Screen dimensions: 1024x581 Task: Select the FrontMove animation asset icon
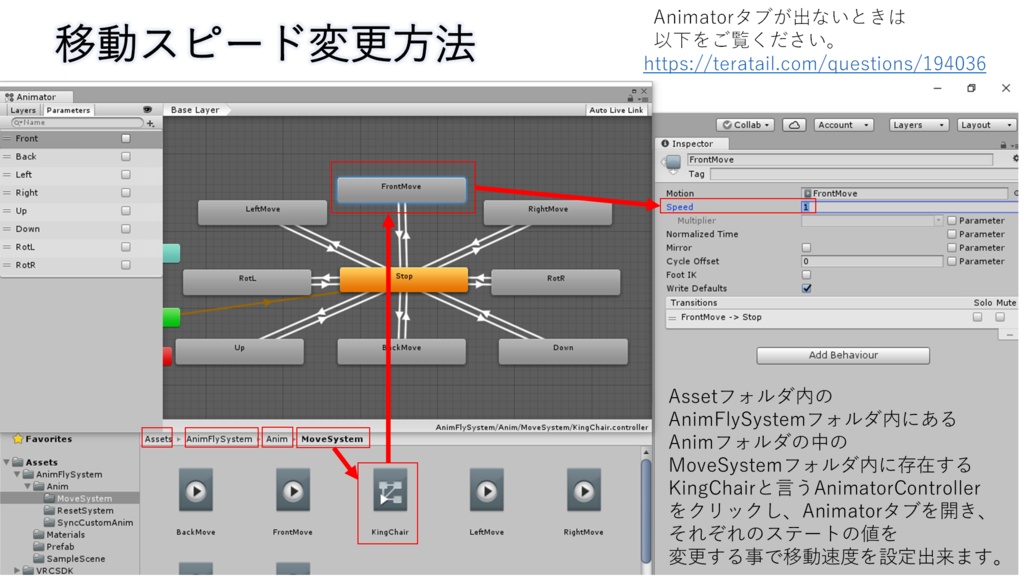pos(291,491)
